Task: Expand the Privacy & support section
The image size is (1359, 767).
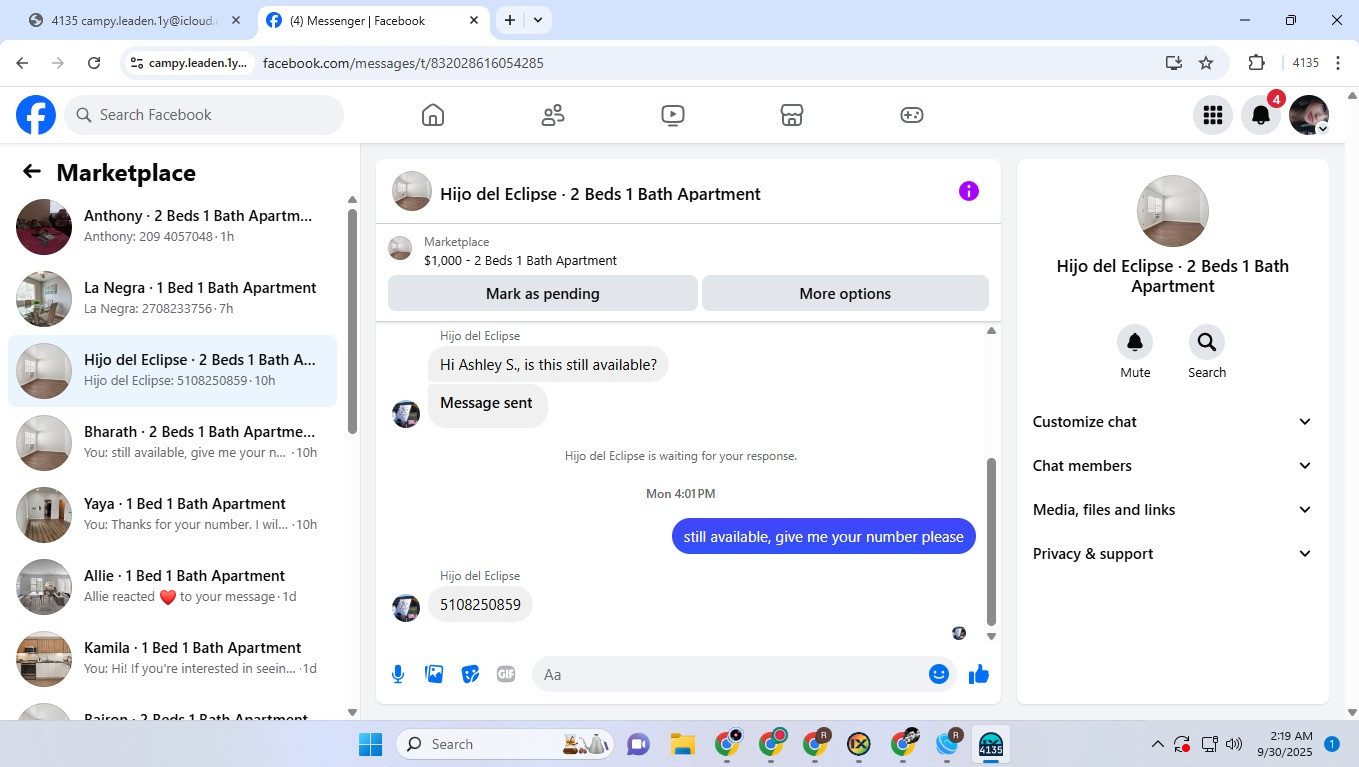Action: (x=1172, y=554)
